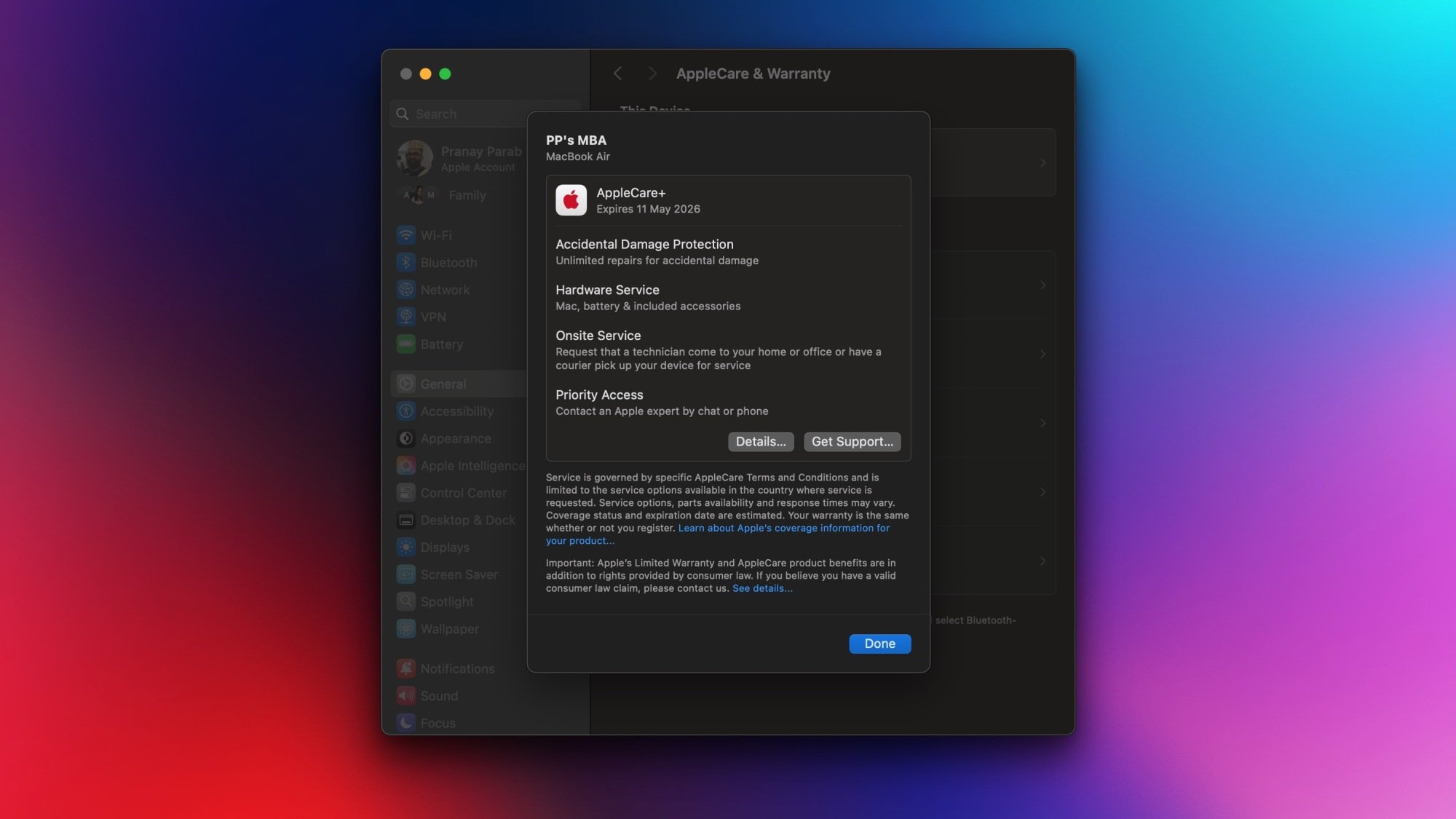
Task: Select the General gear icon
Action: click(x=405, y=384)
